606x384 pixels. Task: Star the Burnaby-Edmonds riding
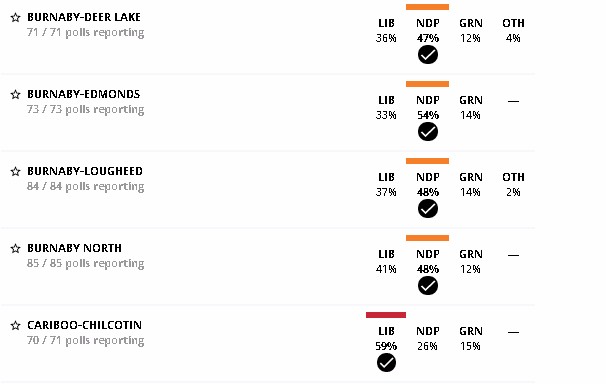click(x=15, y=94)
